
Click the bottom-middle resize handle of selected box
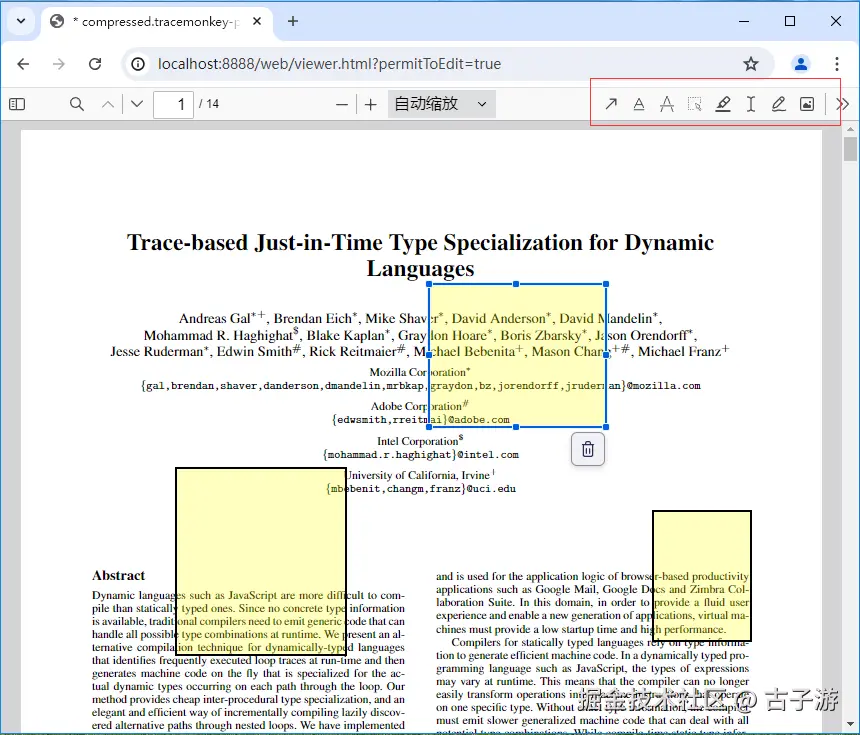coord(516,427)
